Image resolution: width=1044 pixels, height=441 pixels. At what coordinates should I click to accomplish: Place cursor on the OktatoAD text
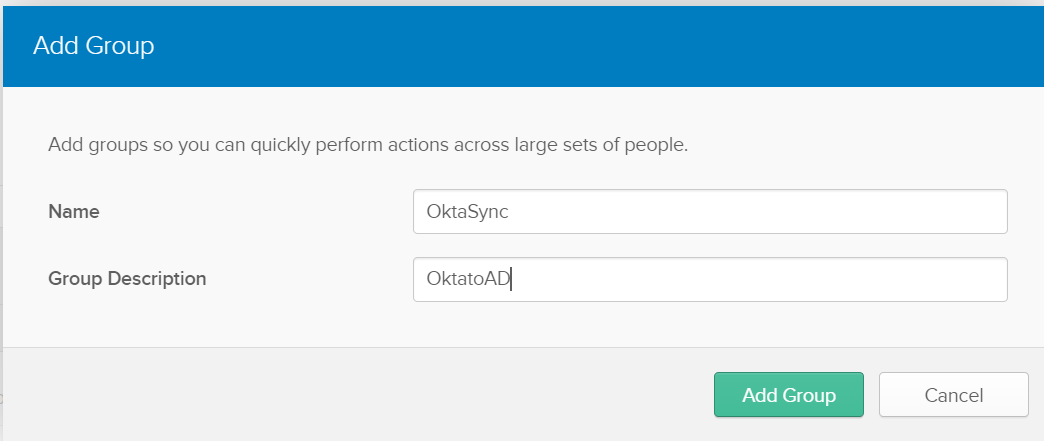pyautogui.click(x=469, y=280)
